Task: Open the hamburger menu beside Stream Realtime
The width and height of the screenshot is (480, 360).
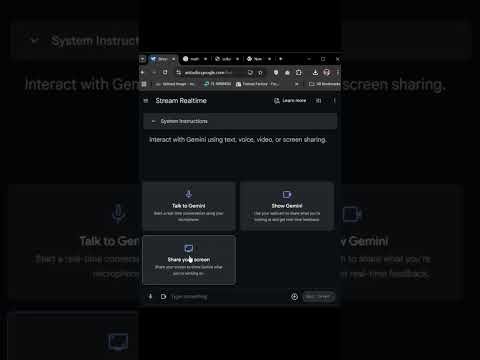Action: 146,100
